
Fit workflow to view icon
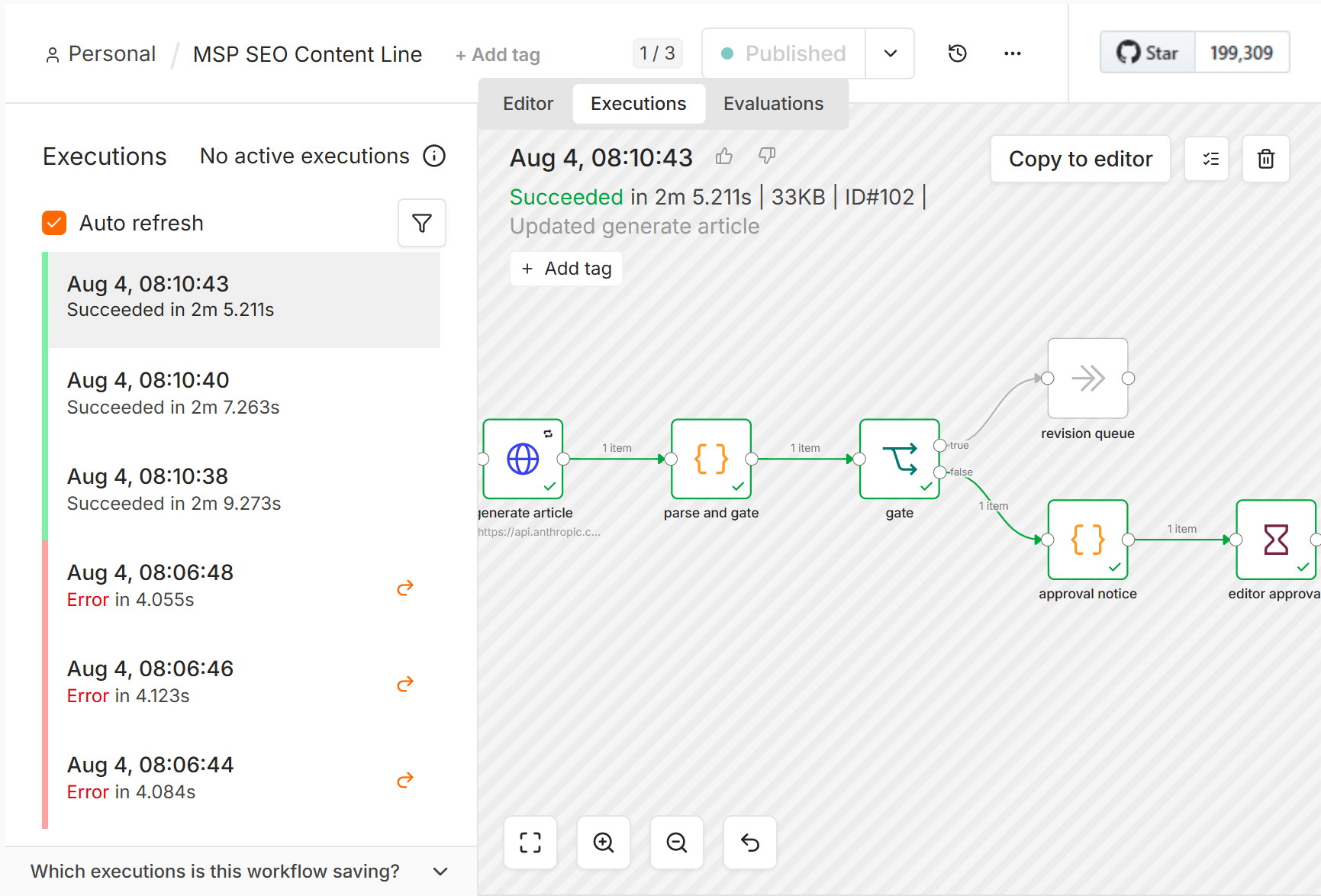tap(530, 843)
